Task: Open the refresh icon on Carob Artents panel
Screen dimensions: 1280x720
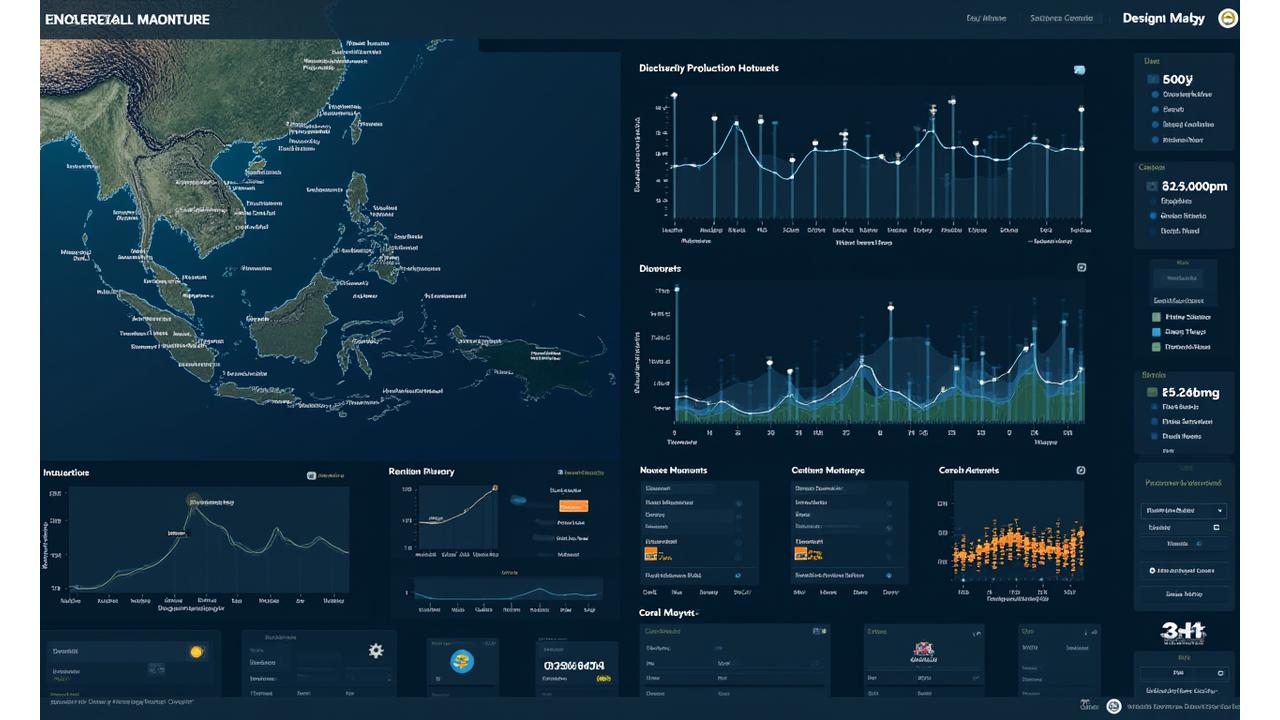Action: click(x=1081, y=470)
